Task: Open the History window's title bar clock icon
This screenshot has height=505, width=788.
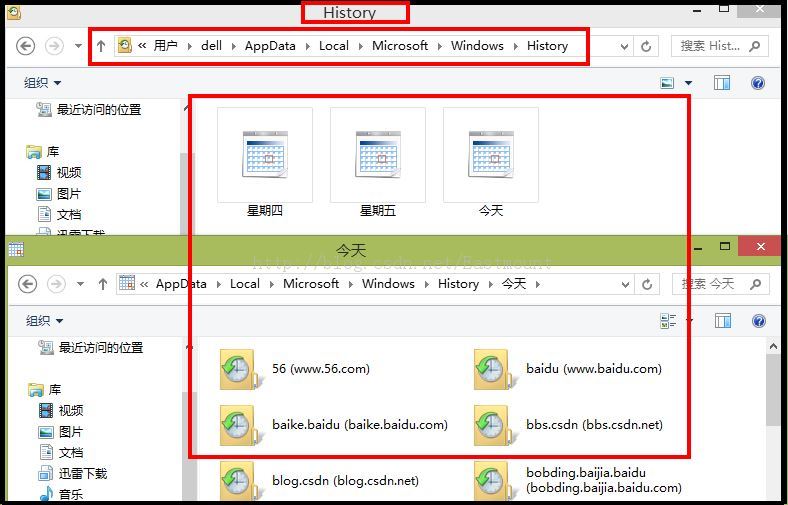Action: [14, 13]
